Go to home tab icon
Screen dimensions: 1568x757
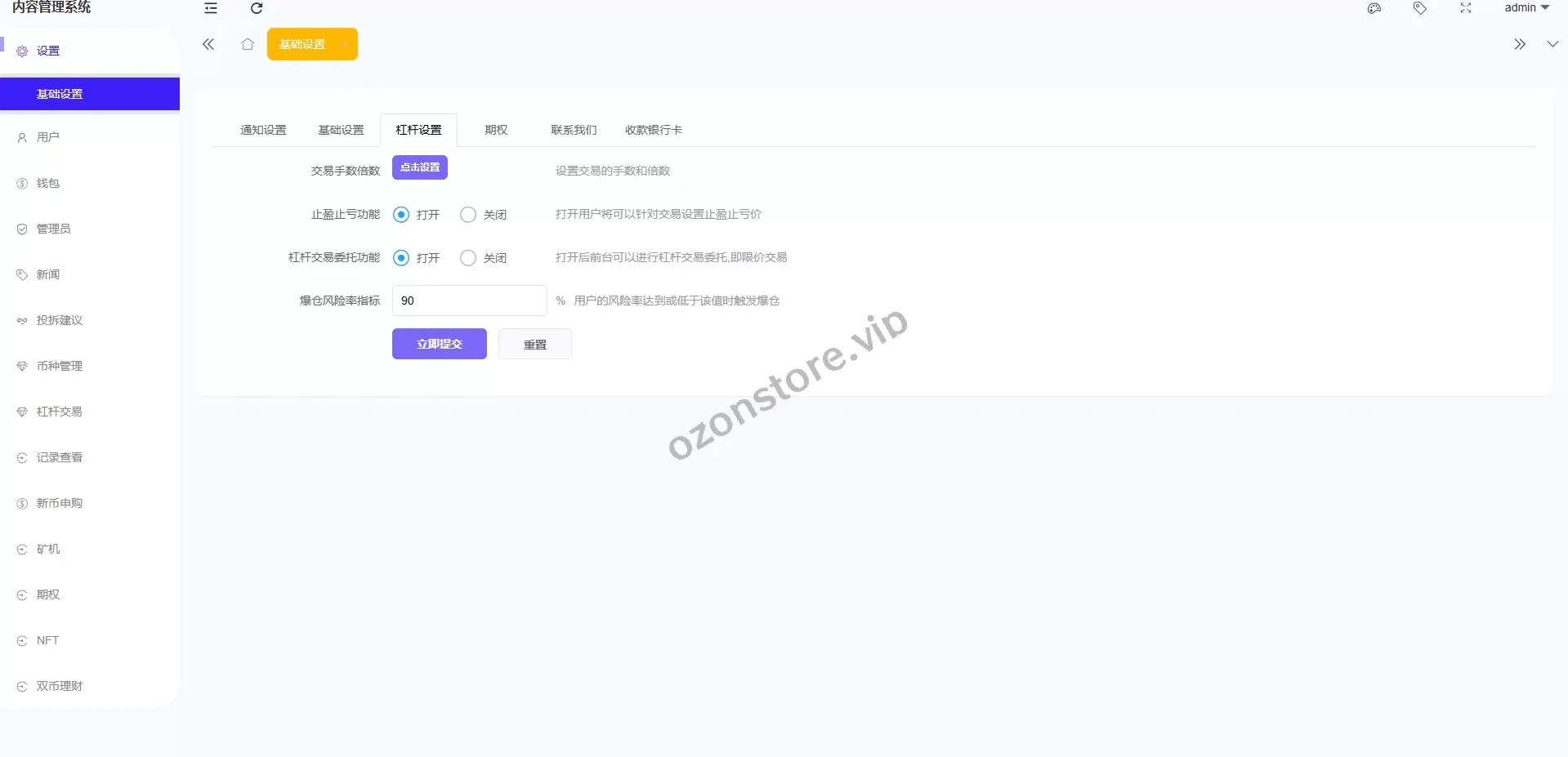[248, 44]
